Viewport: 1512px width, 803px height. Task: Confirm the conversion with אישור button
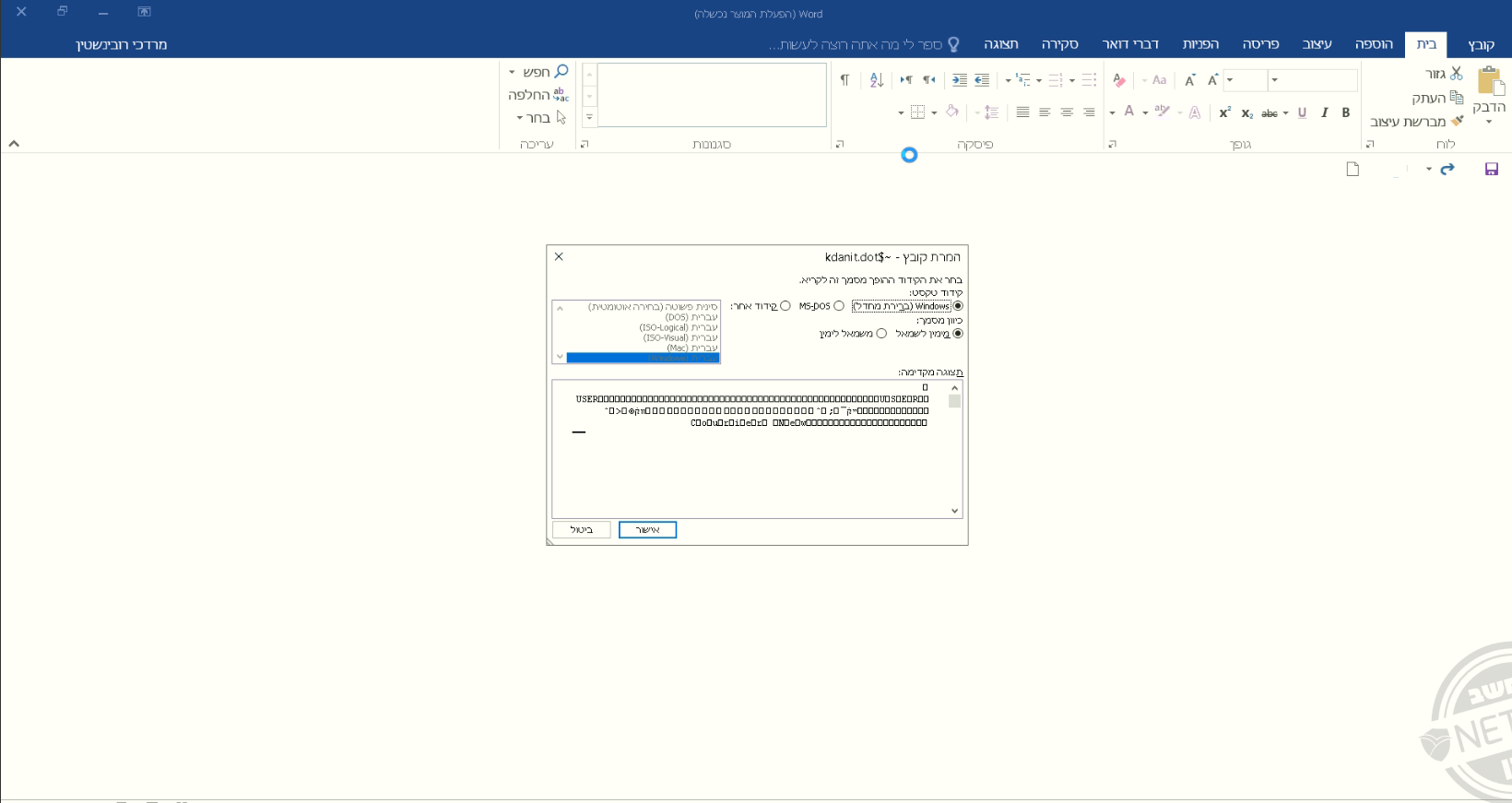click(647, 530)
